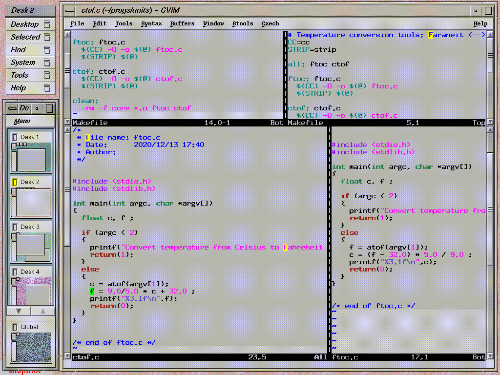Expand the desk list down arrow
This screenshot has height=375, width=500.
[19, 311]
